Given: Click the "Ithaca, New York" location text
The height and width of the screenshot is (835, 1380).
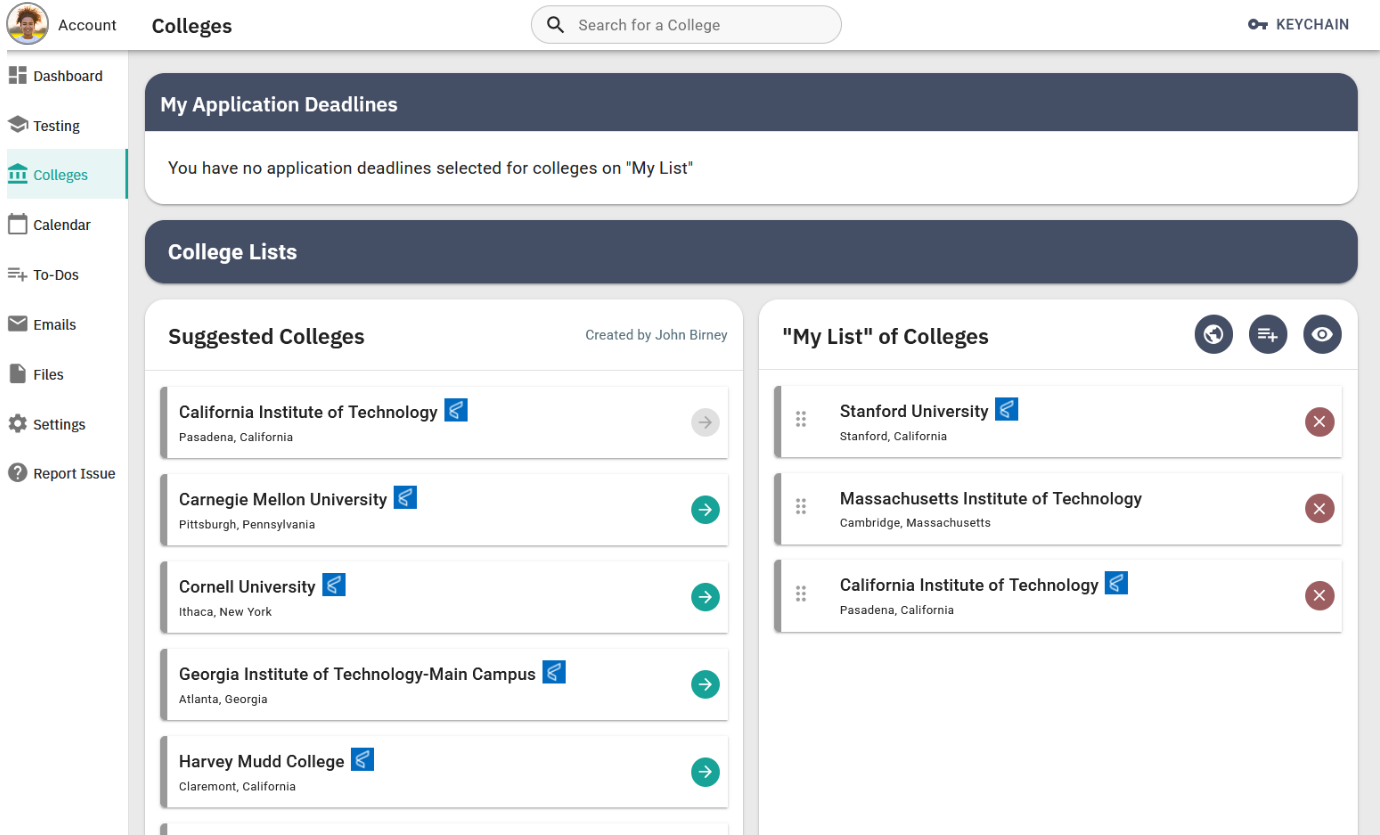Looking at the screenshot, I should [x=225, y=611].
